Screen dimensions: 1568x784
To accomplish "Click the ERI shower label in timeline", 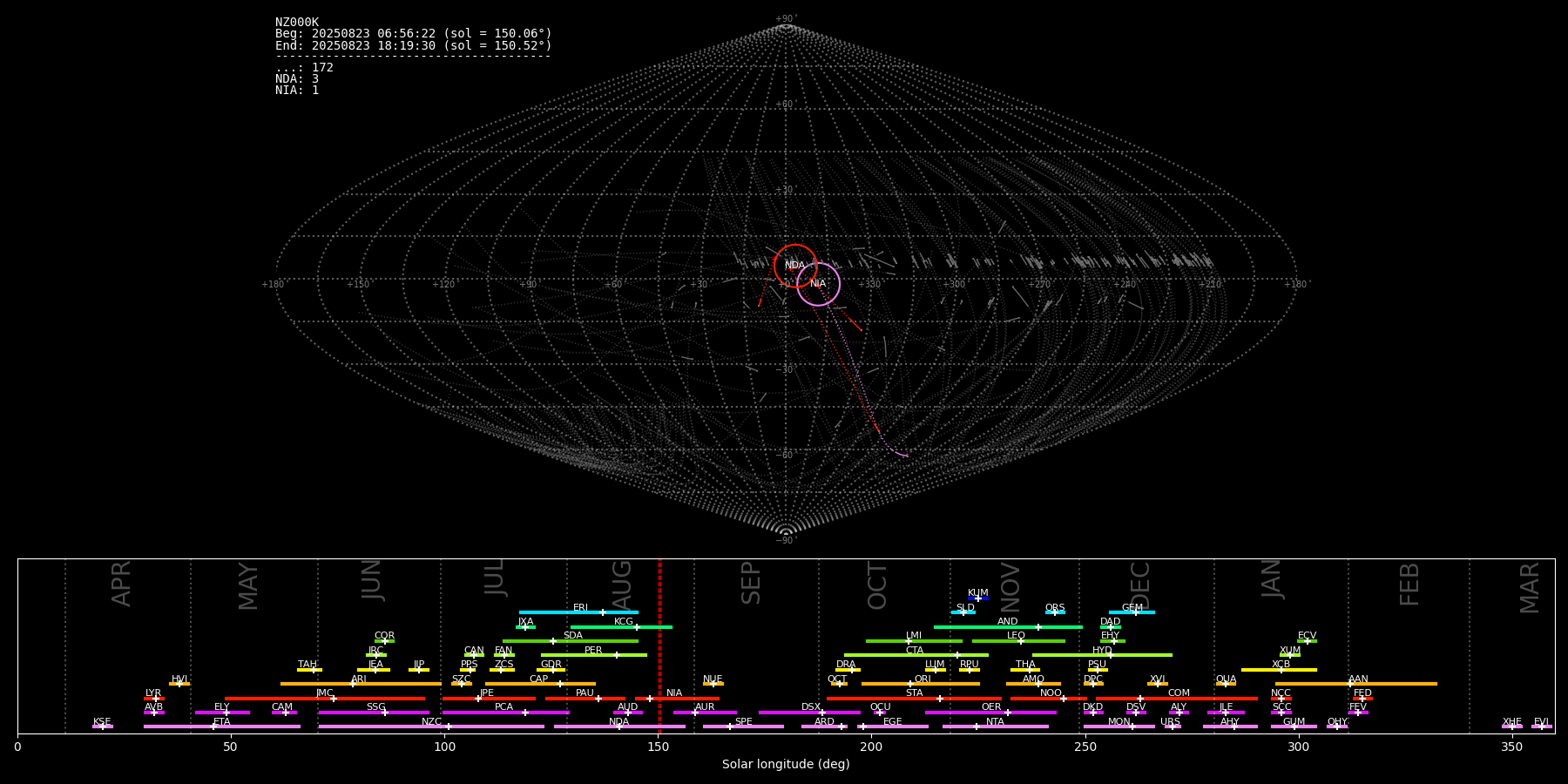I will pyautogui.click(x=581, y=608).
